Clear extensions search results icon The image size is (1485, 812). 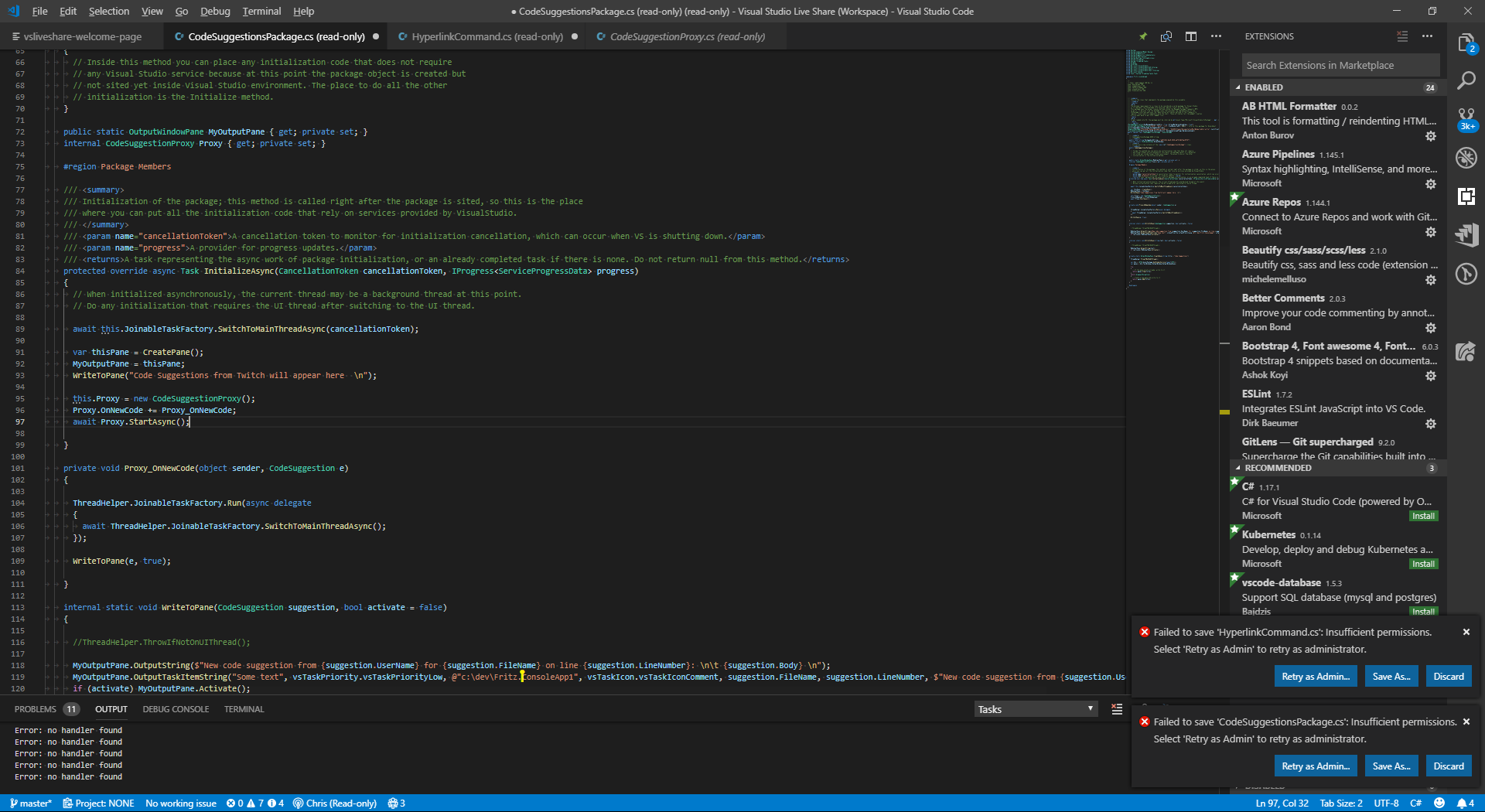click(x=1401, y=36)
